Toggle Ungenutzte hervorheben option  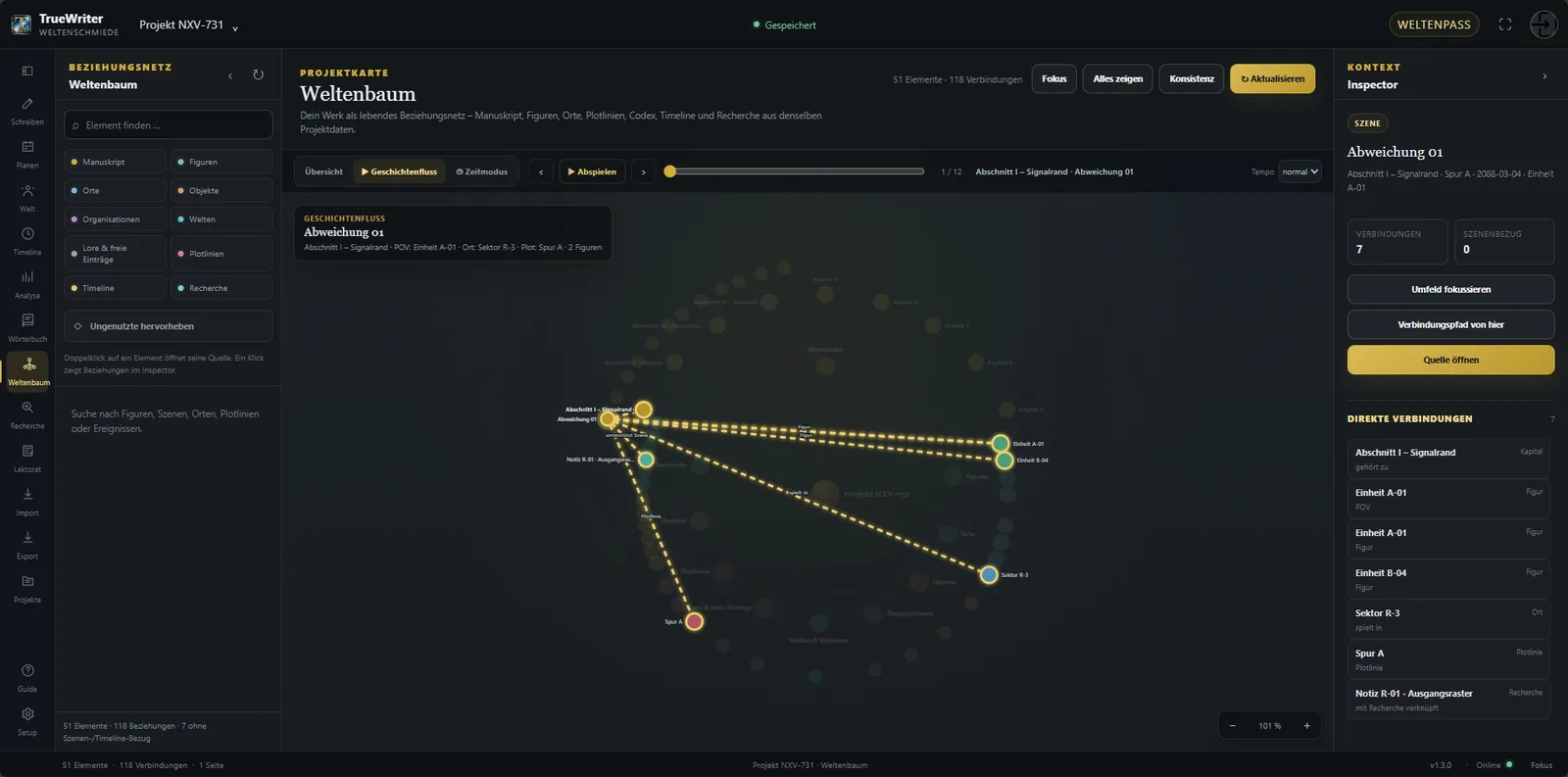(169, 326)
